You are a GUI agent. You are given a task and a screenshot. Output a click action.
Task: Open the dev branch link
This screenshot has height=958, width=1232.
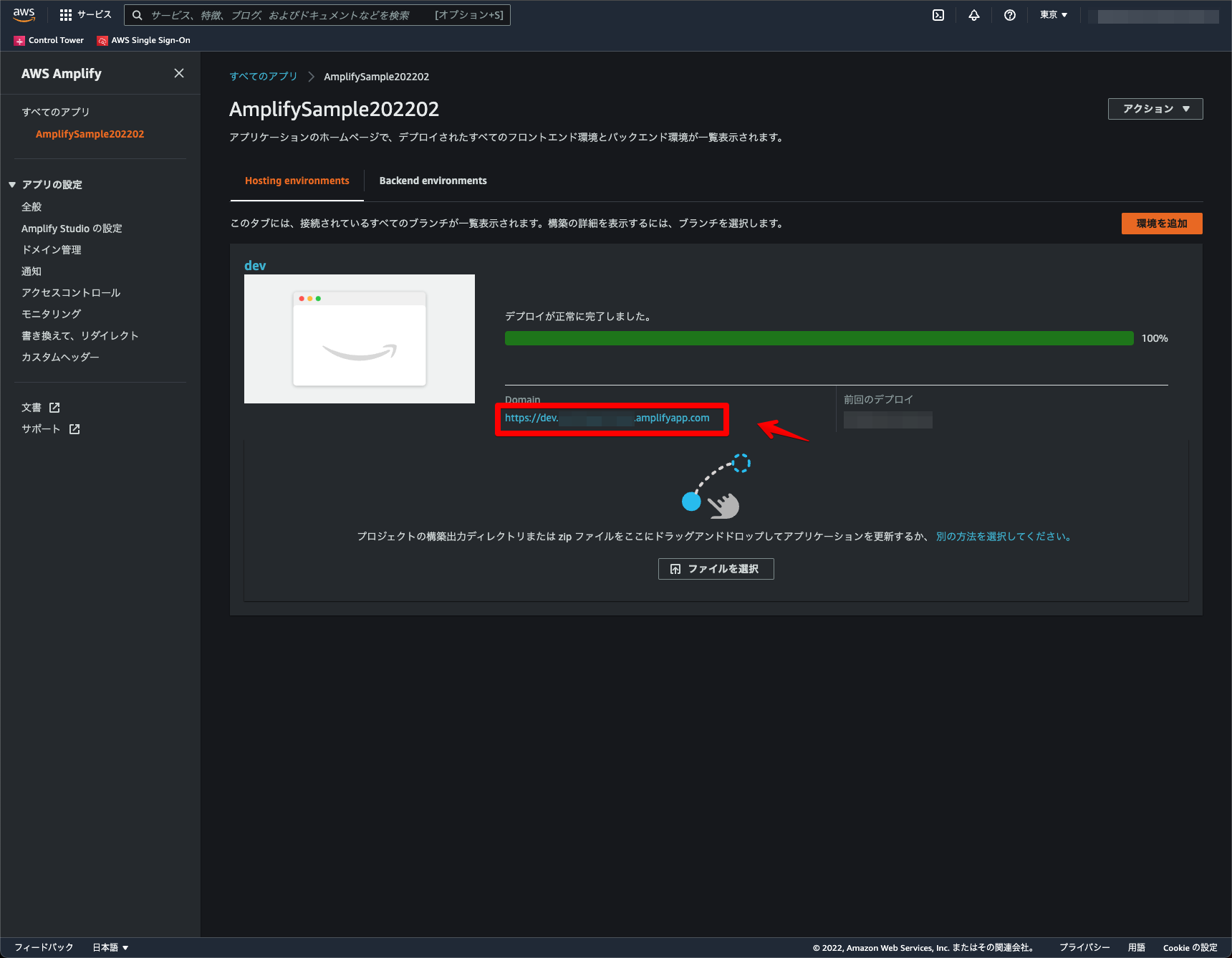[255, 266]
